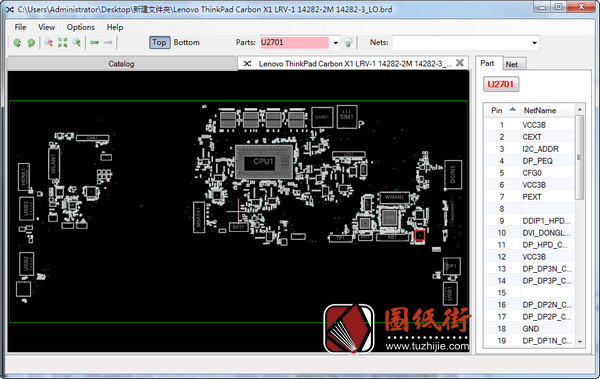Select pin 19 DP_DP1N_C row
The image size is (600, 379).
[530, 341]
